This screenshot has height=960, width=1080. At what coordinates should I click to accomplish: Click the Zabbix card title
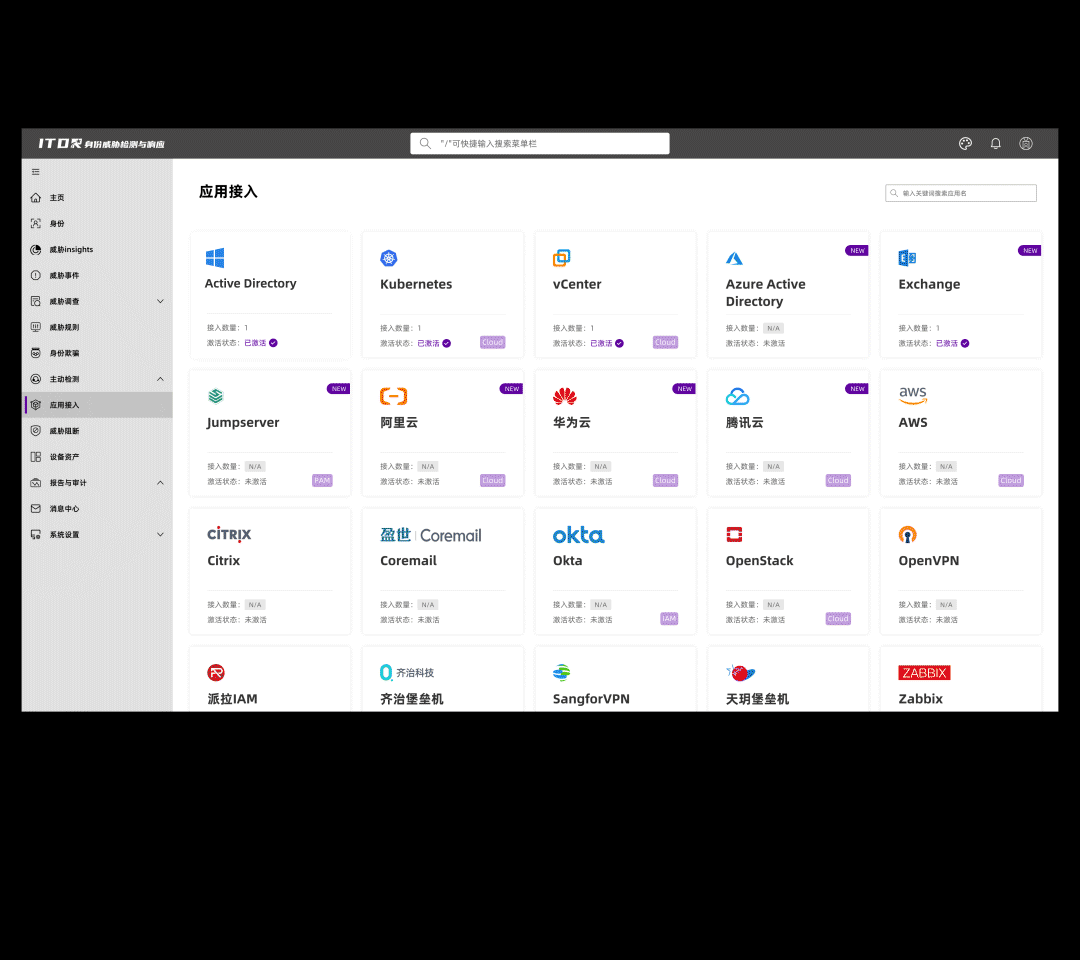point(920,699)
